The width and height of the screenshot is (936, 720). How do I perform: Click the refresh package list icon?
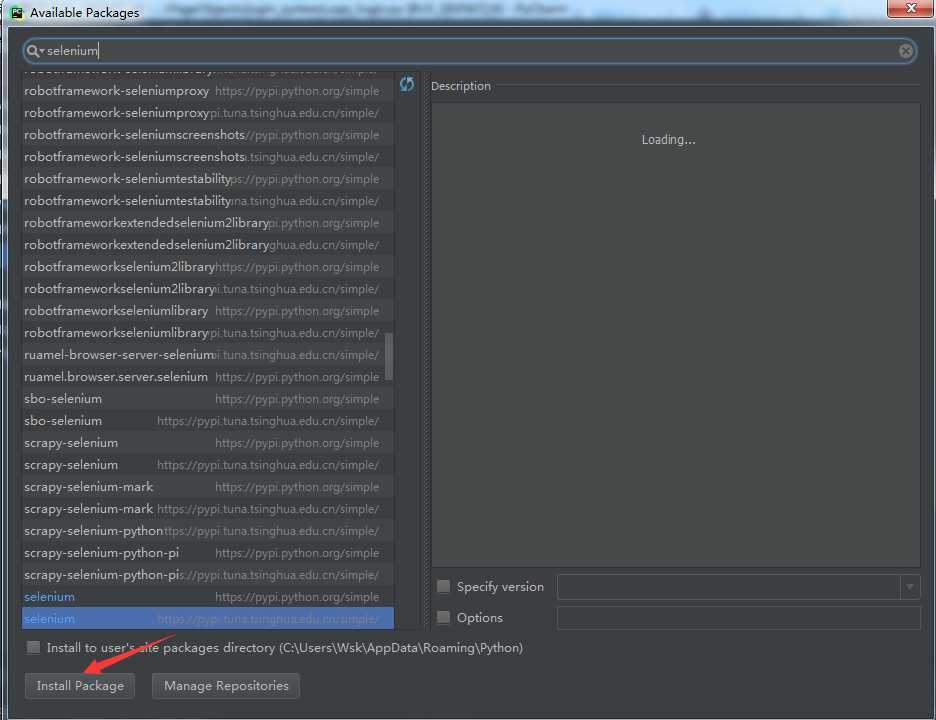(x=407, y=84)
